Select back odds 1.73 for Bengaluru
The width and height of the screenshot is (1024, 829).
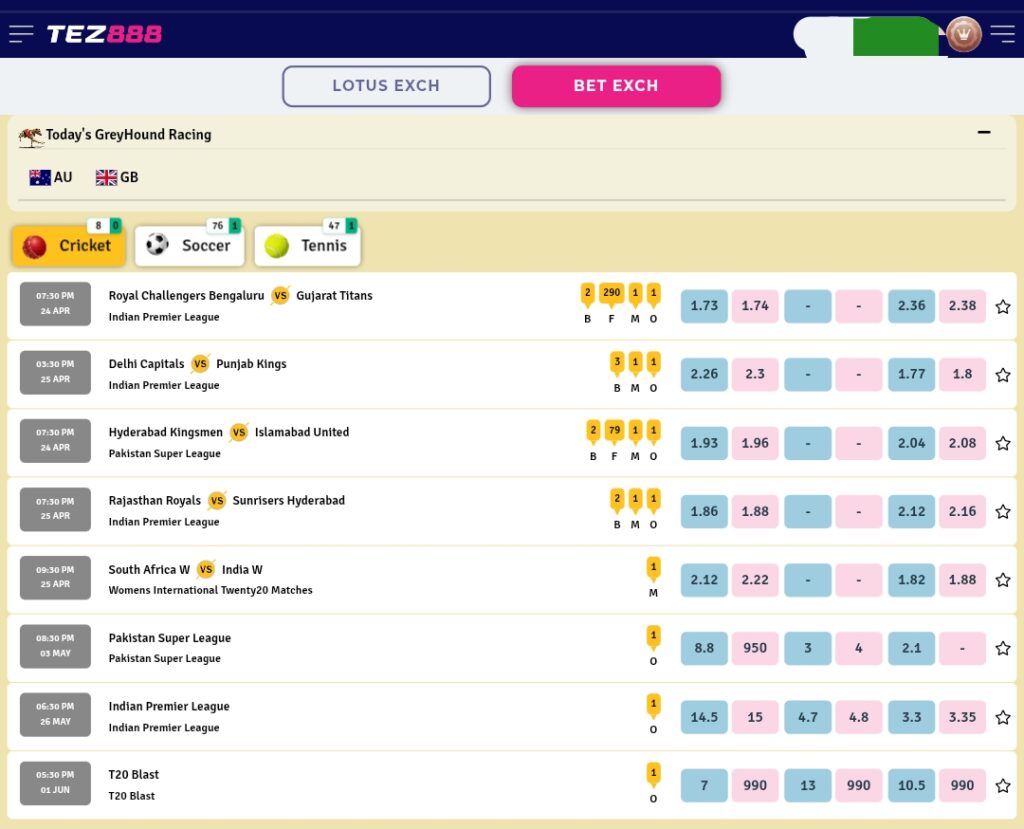(x=704, y=306)
